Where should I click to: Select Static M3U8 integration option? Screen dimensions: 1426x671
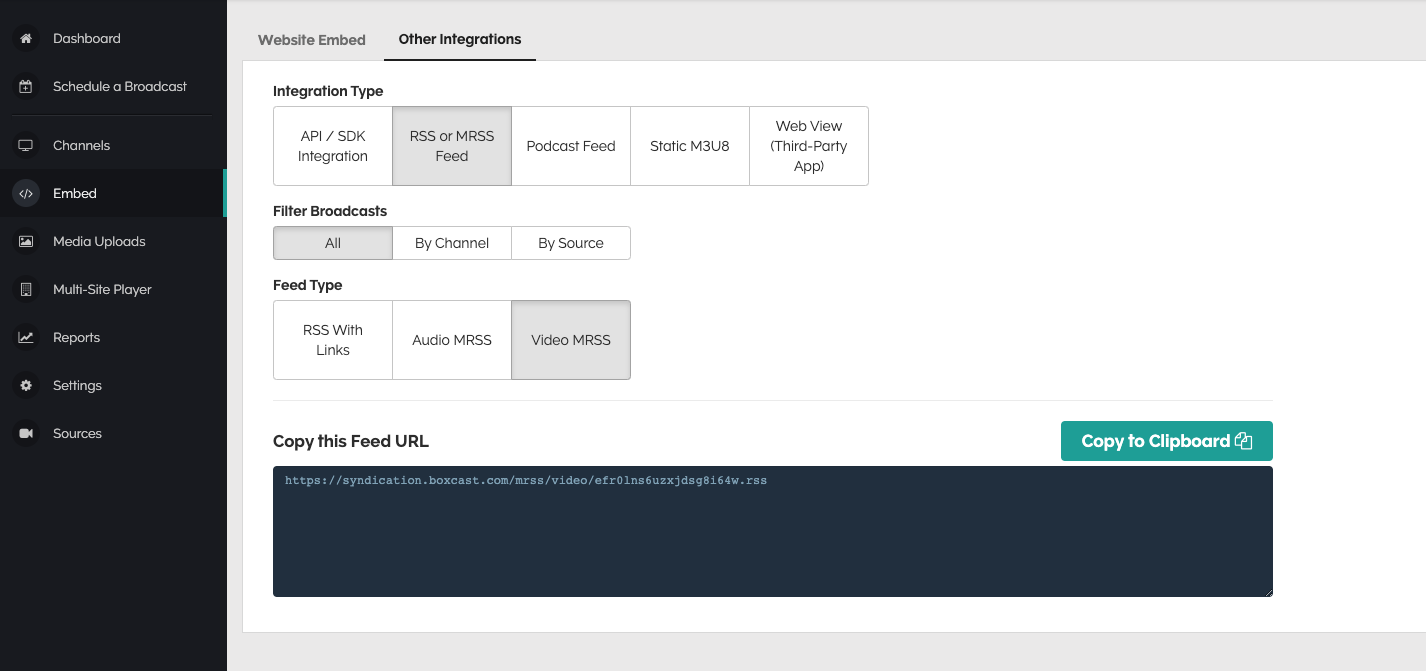coord(690,146)
